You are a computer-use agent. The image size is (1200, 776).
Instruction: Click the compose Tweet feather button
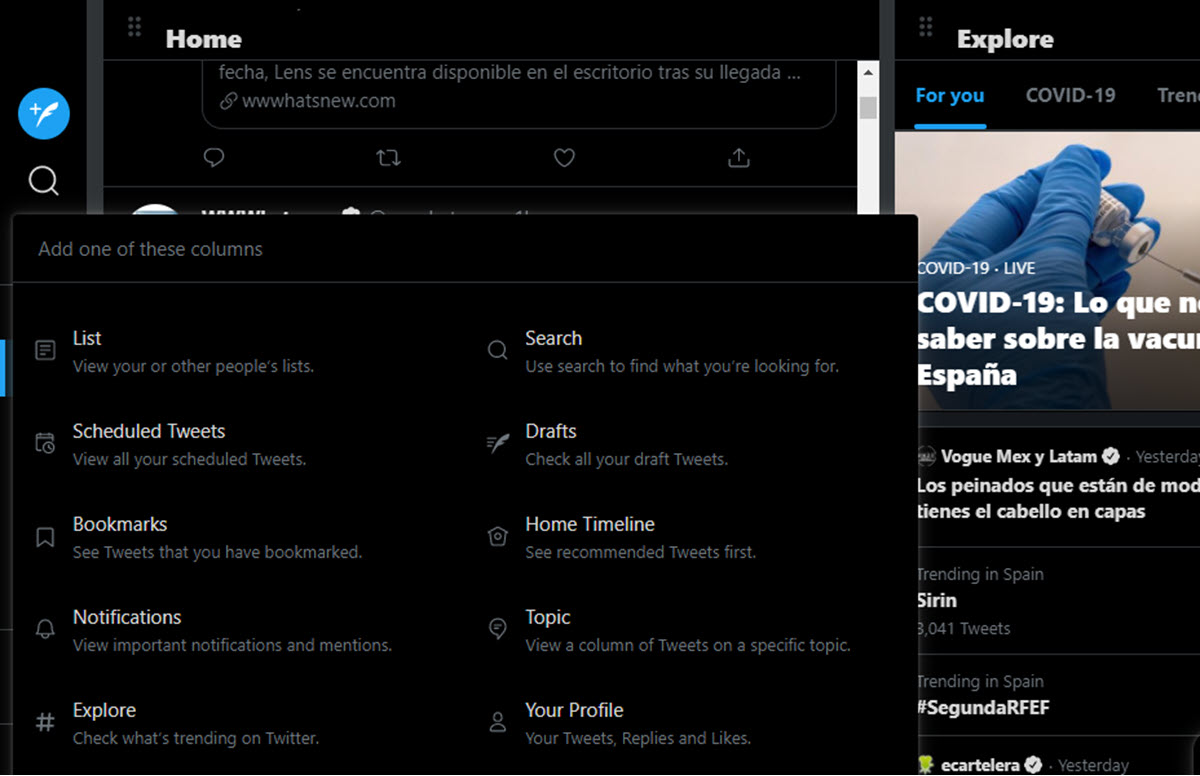(x=44, y=113)
